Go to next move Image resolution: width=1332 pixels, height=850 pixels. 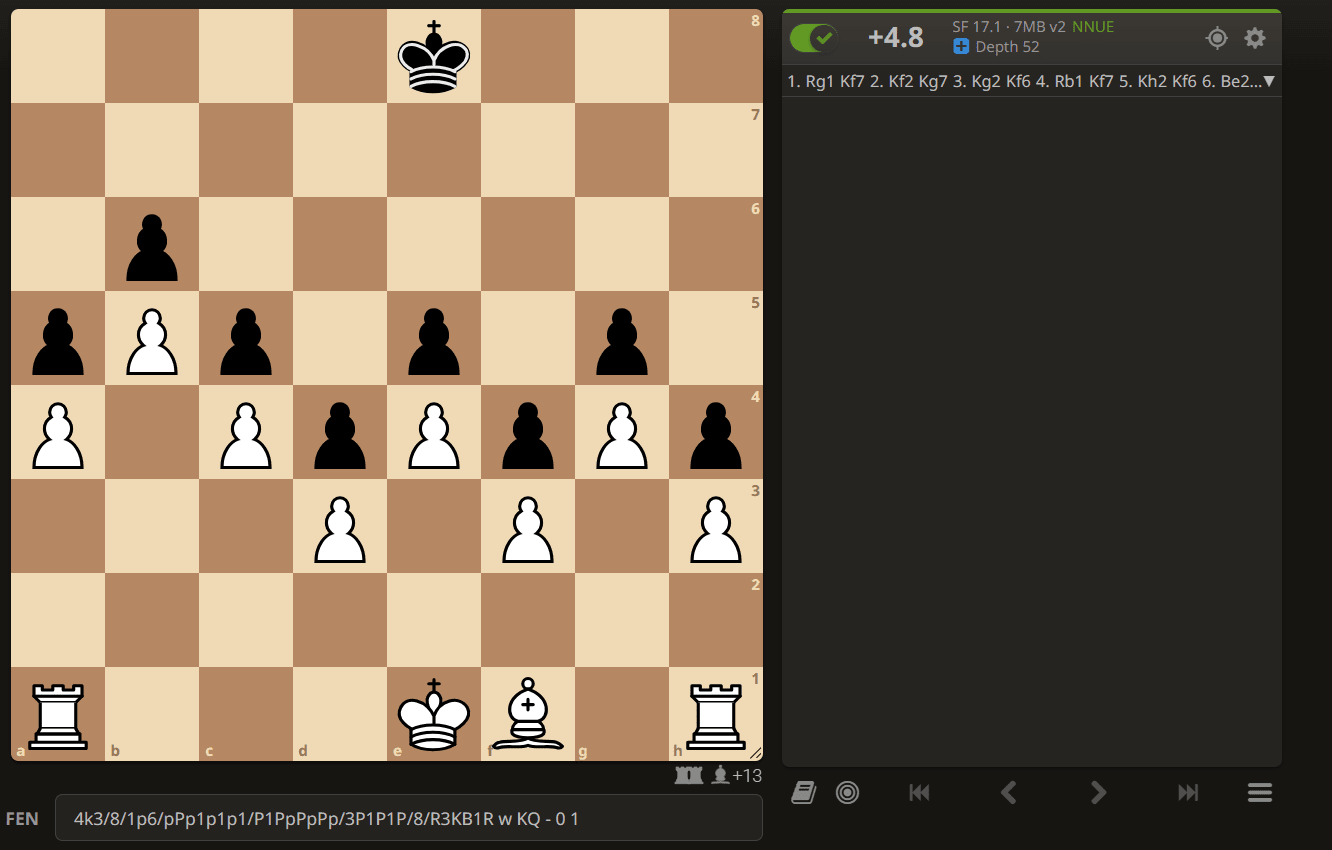pos(1098,793)
